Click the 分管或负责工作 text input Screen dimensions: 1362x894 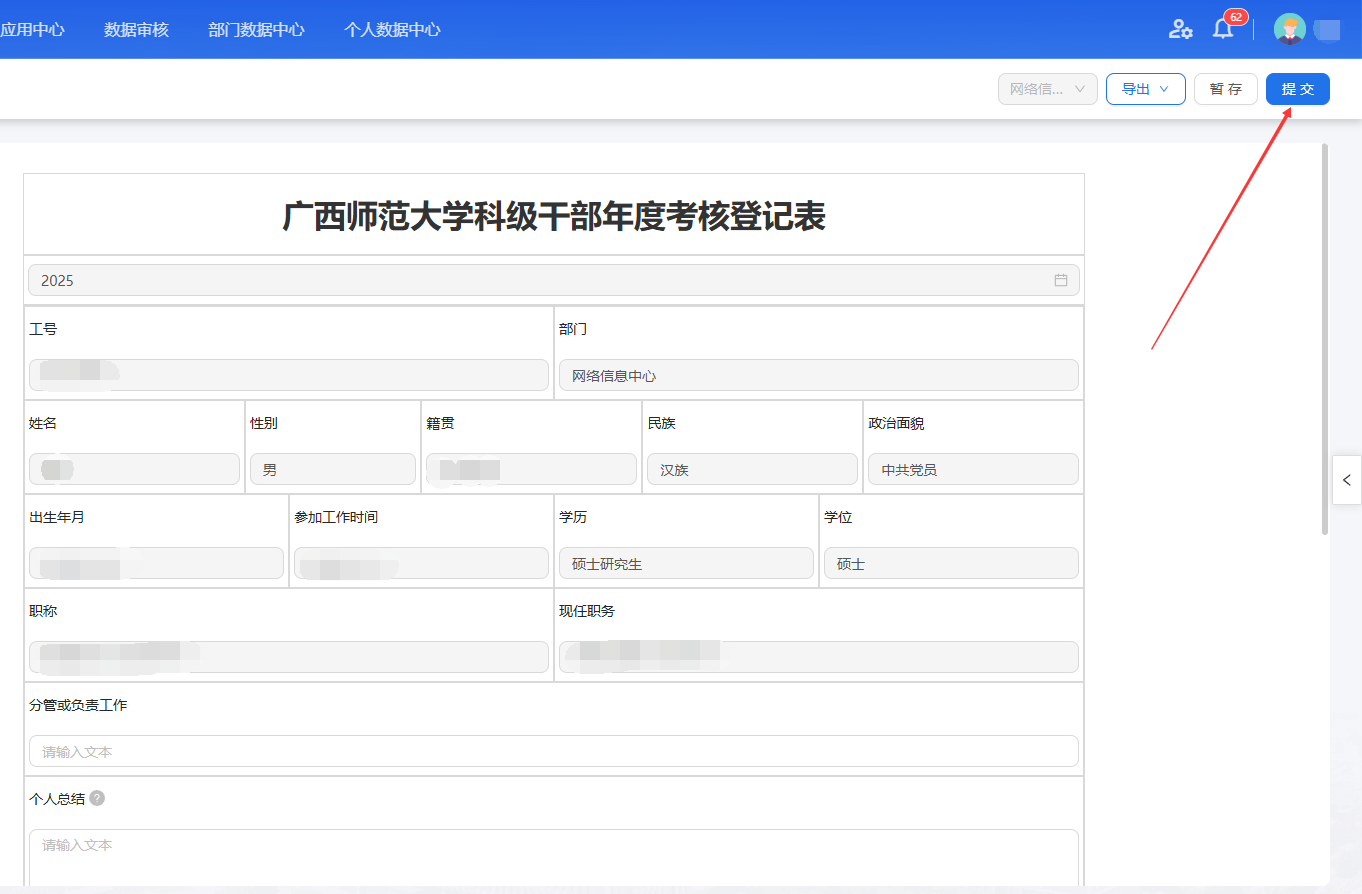pyautogui.click(x=553, y=751)
